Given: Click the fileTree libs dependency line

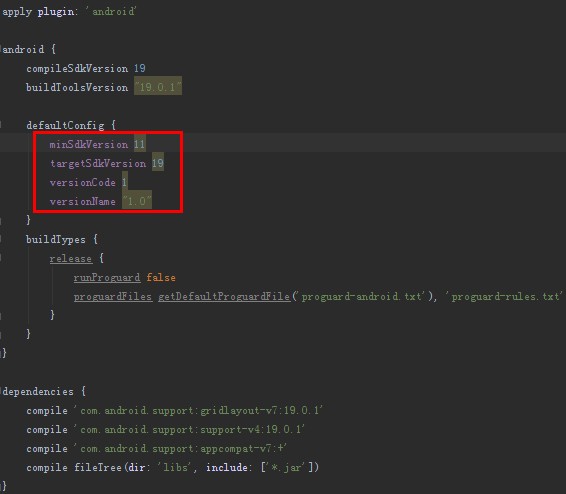Looking at the screenshot, I should point(173,467).
